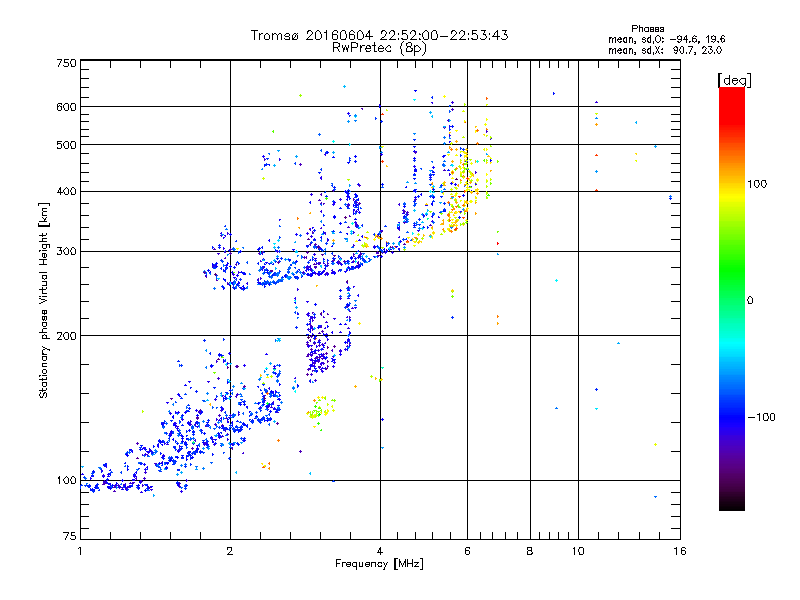
Task: Click the 4 x-axis tick label
Action: coord(380,551)
